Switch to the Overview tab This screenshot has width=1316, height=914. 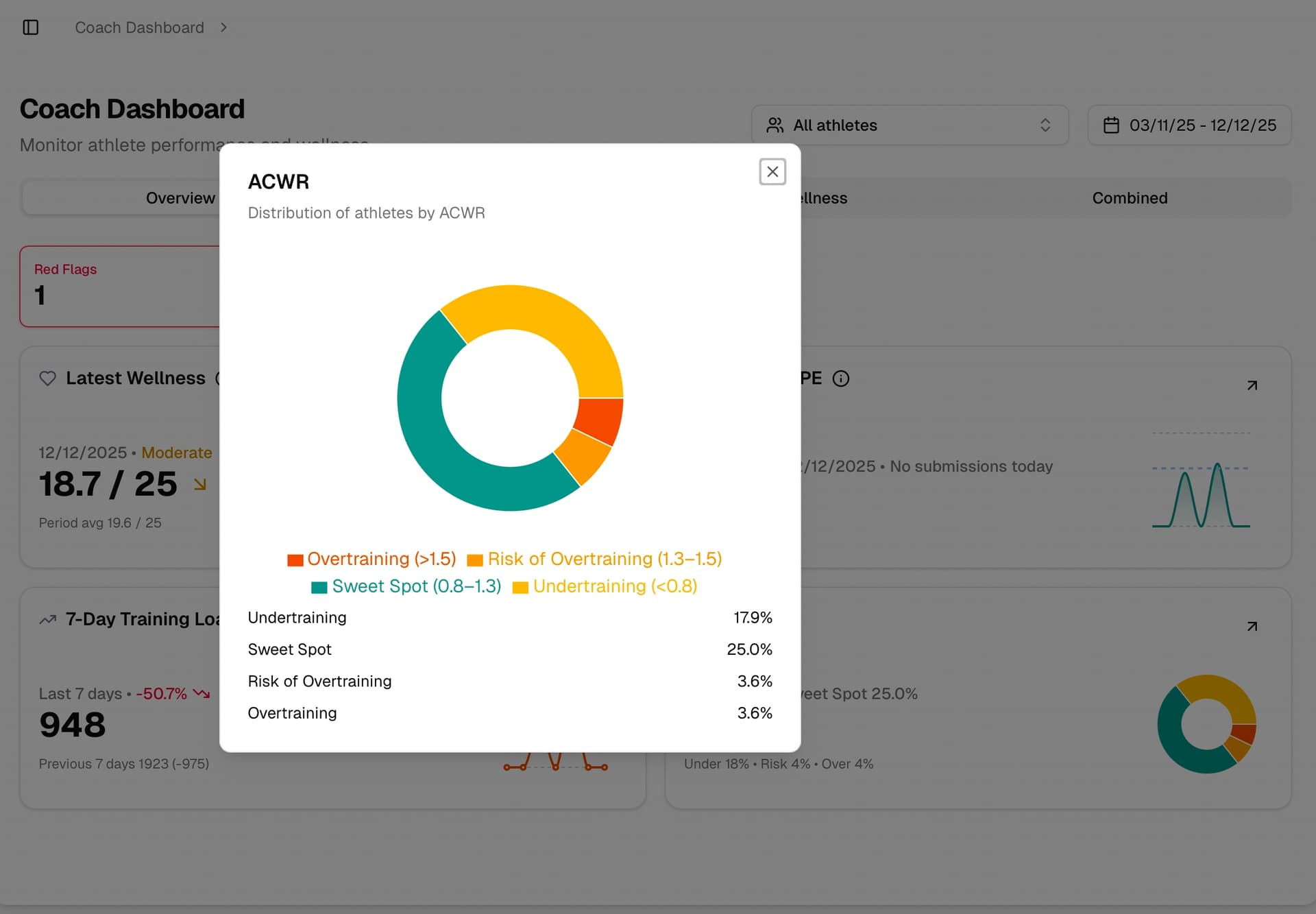[180, 198]
